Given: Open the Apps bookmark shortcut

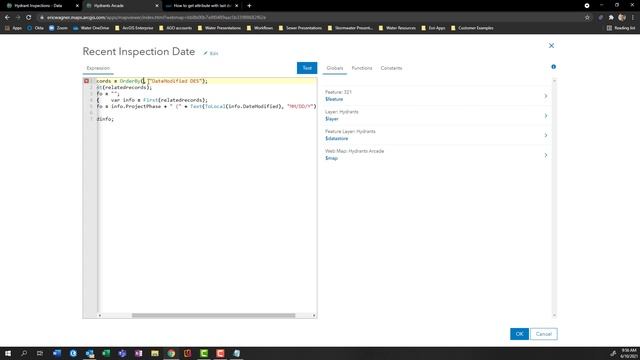Looking at the screenshot, I should tap(13, 28).
